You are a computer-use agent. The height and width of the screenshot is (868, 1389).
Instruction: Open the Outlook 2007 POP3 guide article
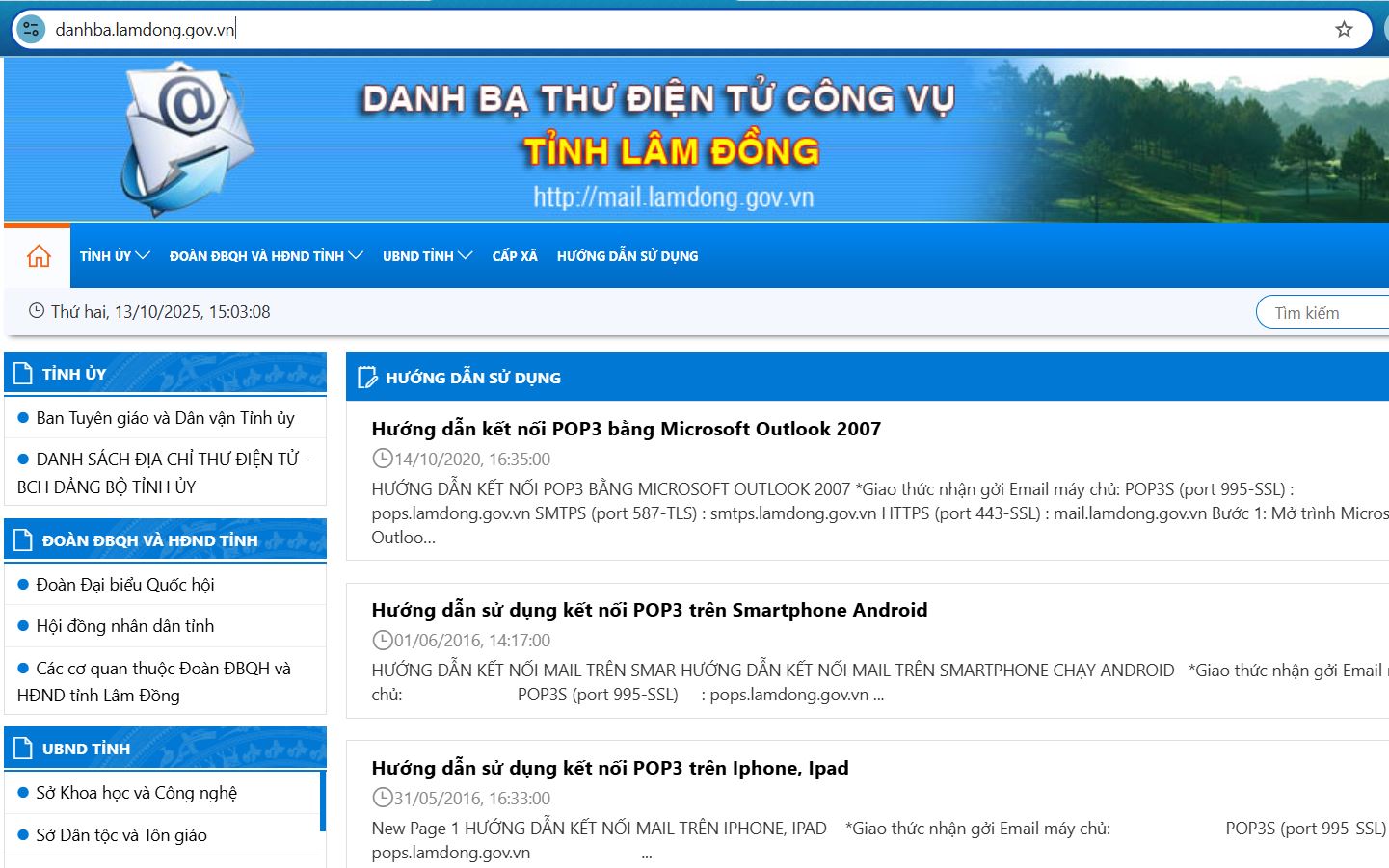click(x=626, y=430)
